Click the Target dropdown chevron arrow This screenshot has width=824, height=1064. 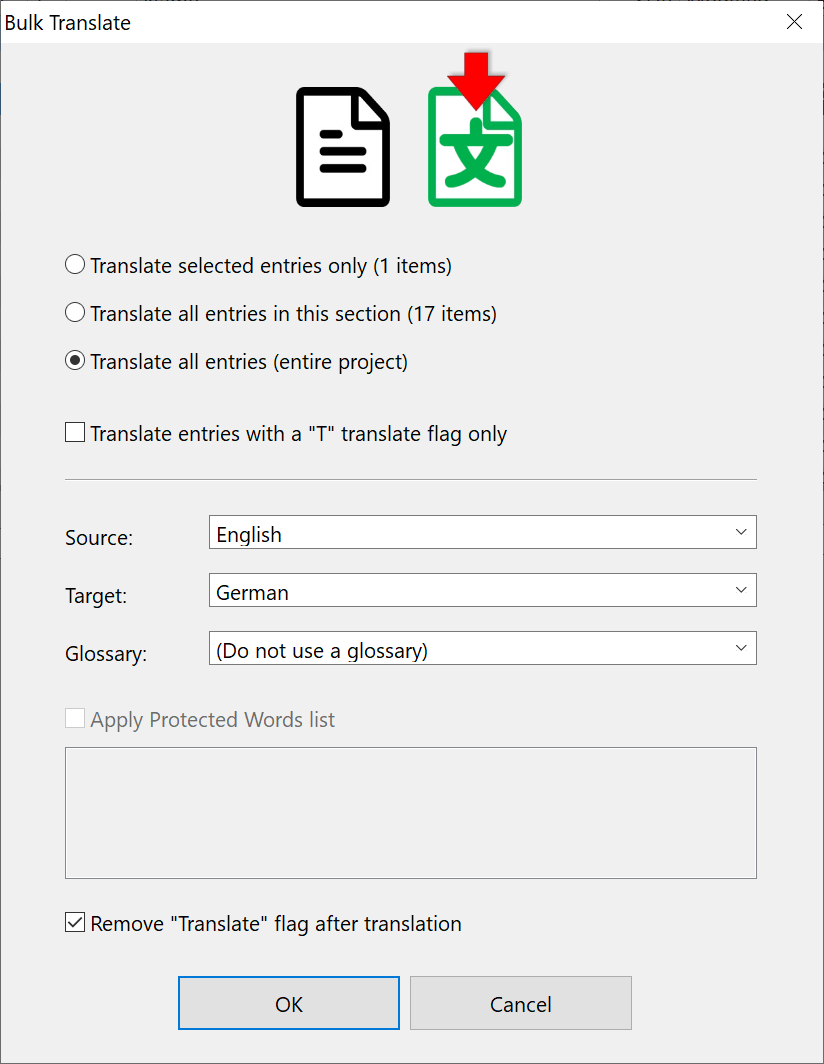tap(741, 590)
